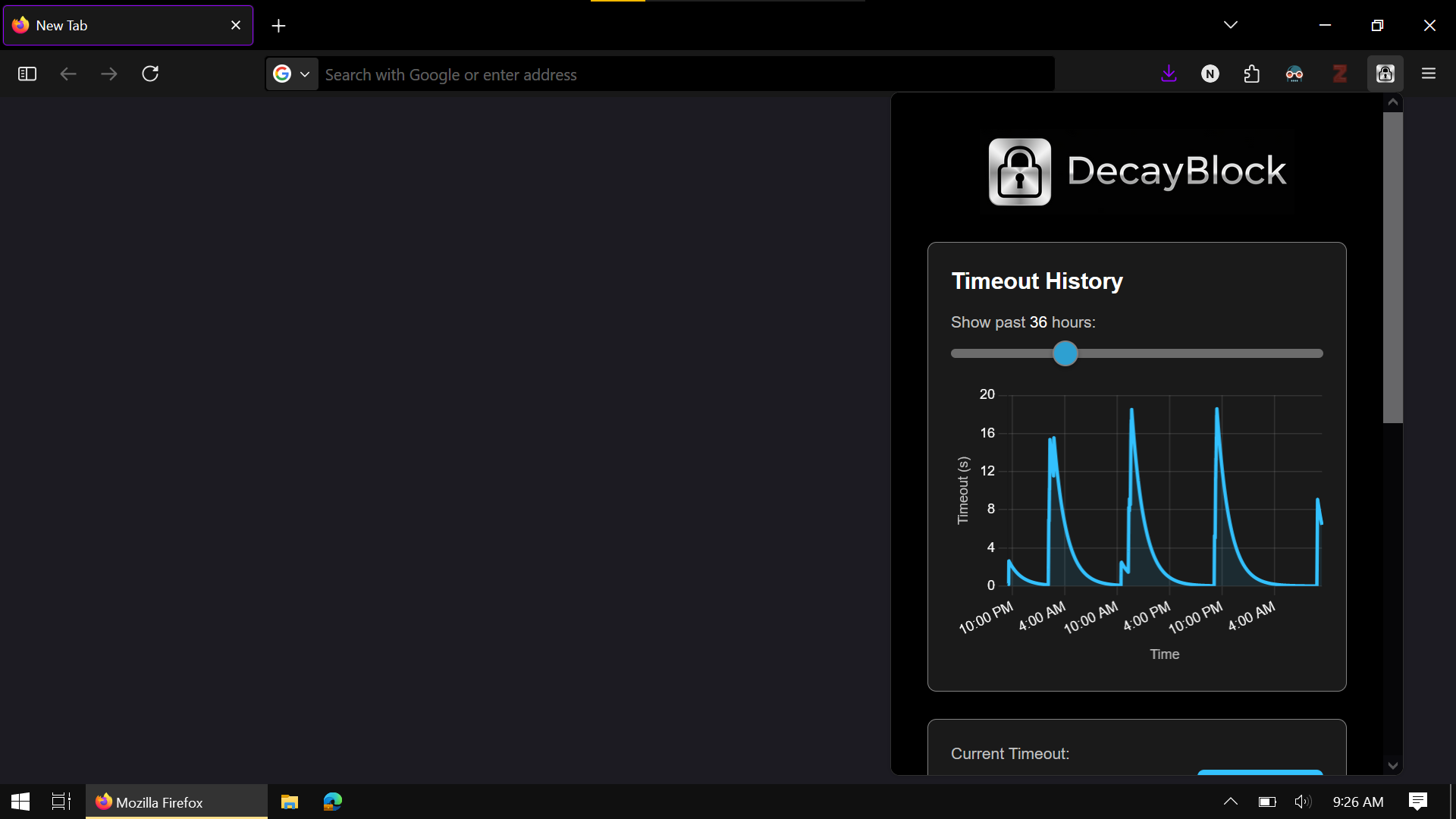Viewport: 1456px width, 819px height.
Task: Open the List all tabs chevron
Action: point(1231,25)
